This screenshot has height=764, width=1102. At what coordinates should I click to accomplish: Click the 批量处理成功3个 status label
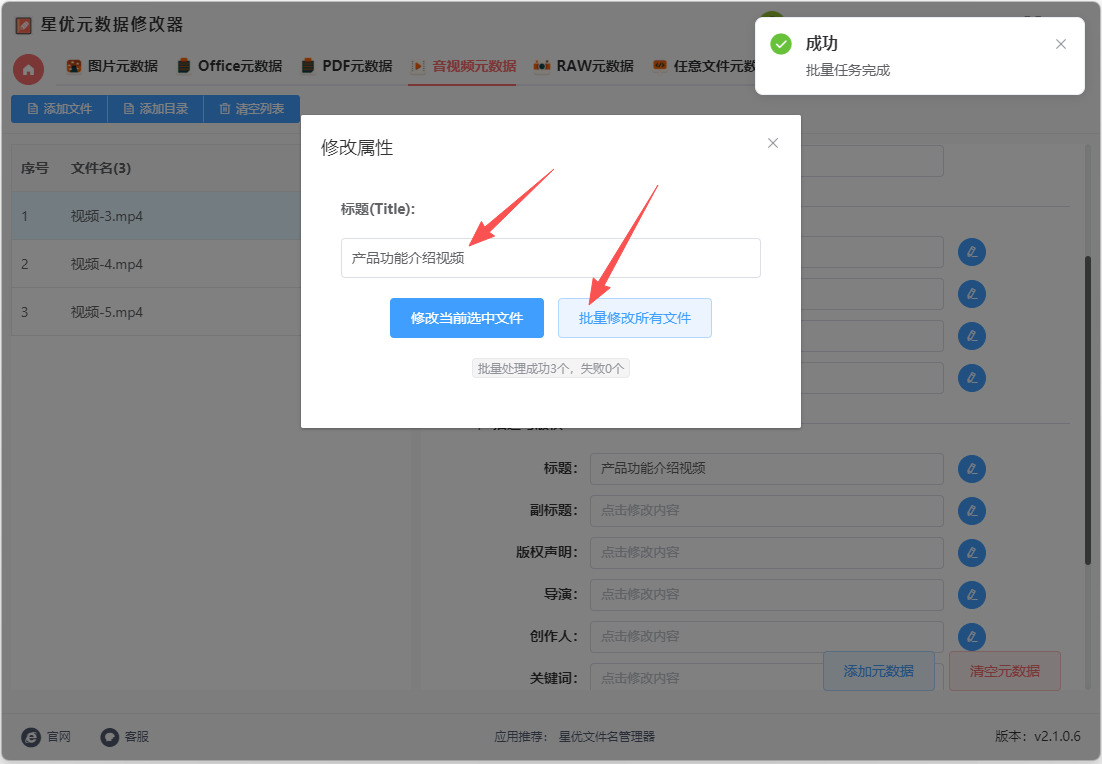[550, 368]
